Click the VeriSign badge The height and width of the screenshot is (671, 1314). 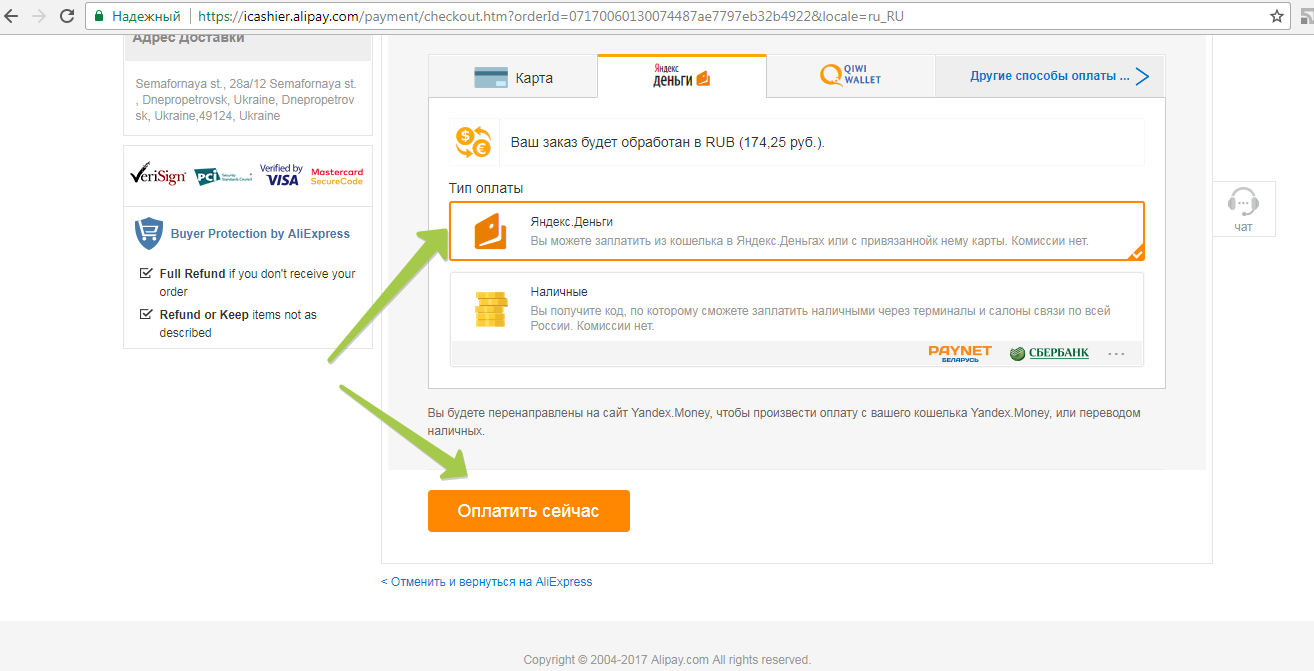(158, 175)
